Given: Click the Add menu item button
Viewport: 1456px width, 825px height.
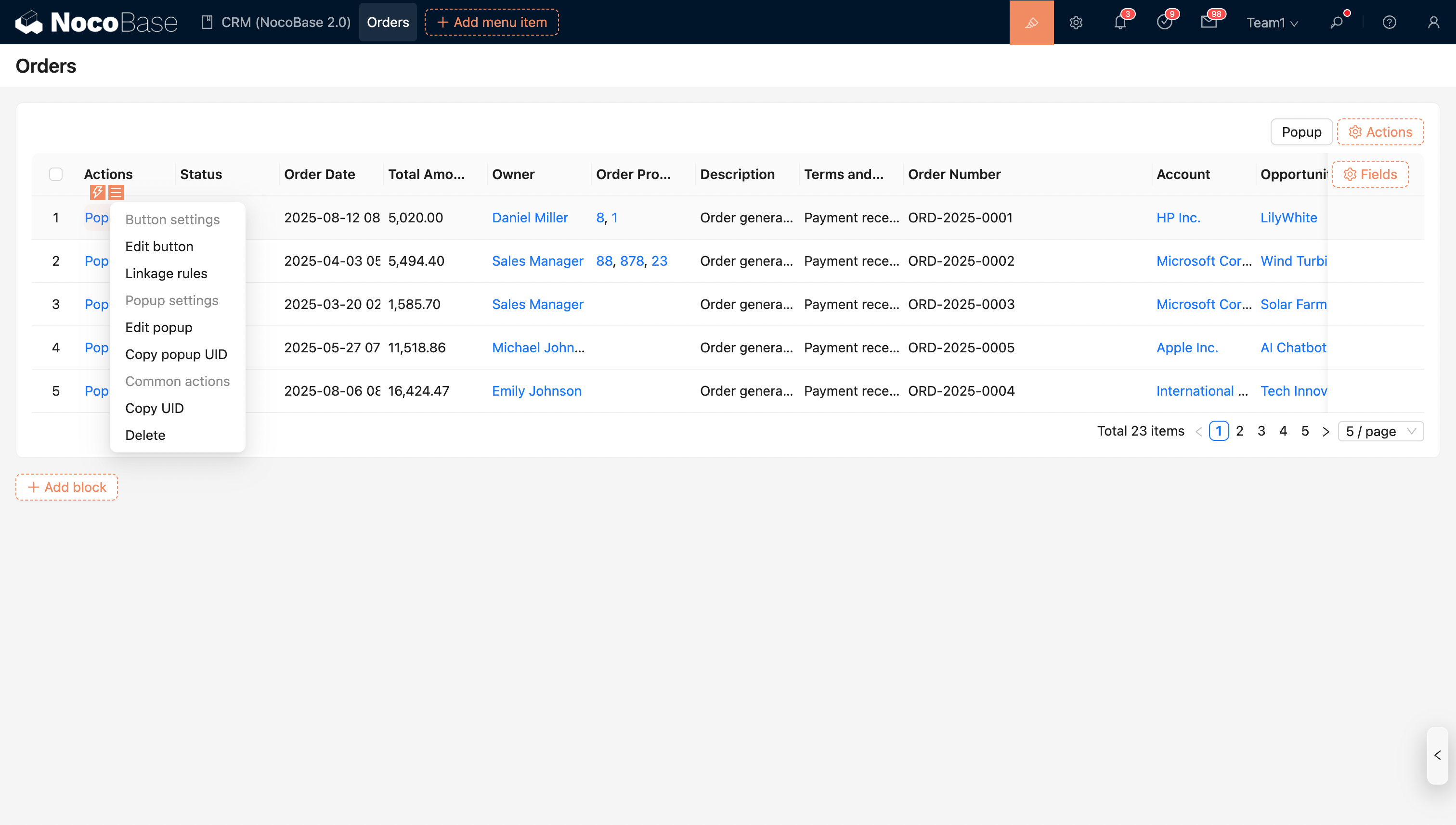Looking at the screenshot, I should [x=492, y=22].
